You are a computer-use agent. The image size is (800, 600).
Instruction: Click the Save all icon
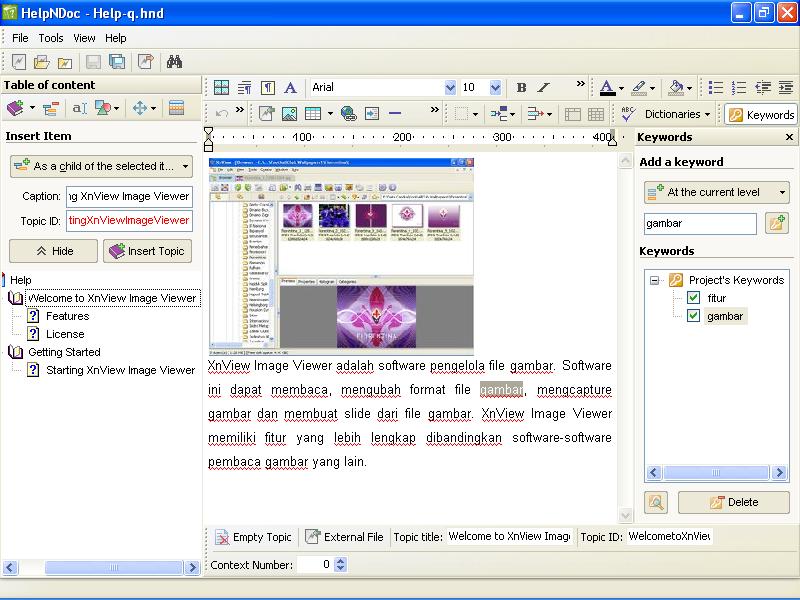117,62
